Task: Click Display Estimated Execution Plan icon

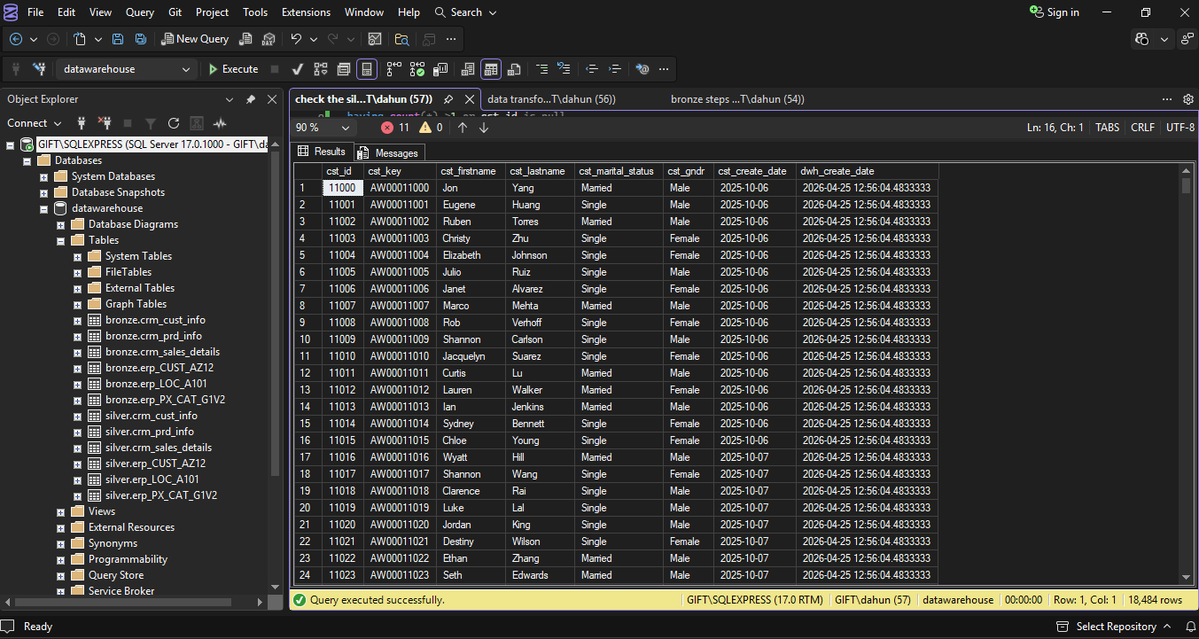Action: [x=320, y=70]
